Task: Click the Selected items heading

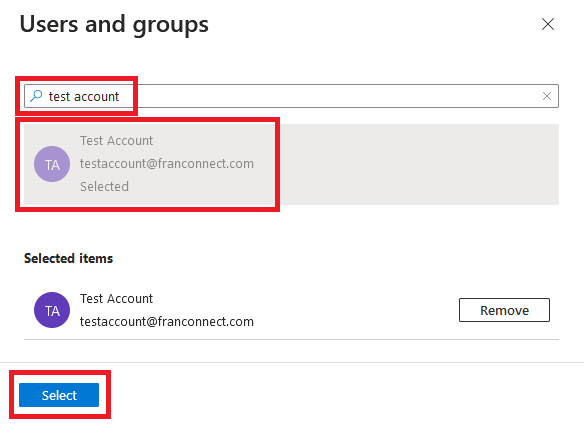Action: 69,258
